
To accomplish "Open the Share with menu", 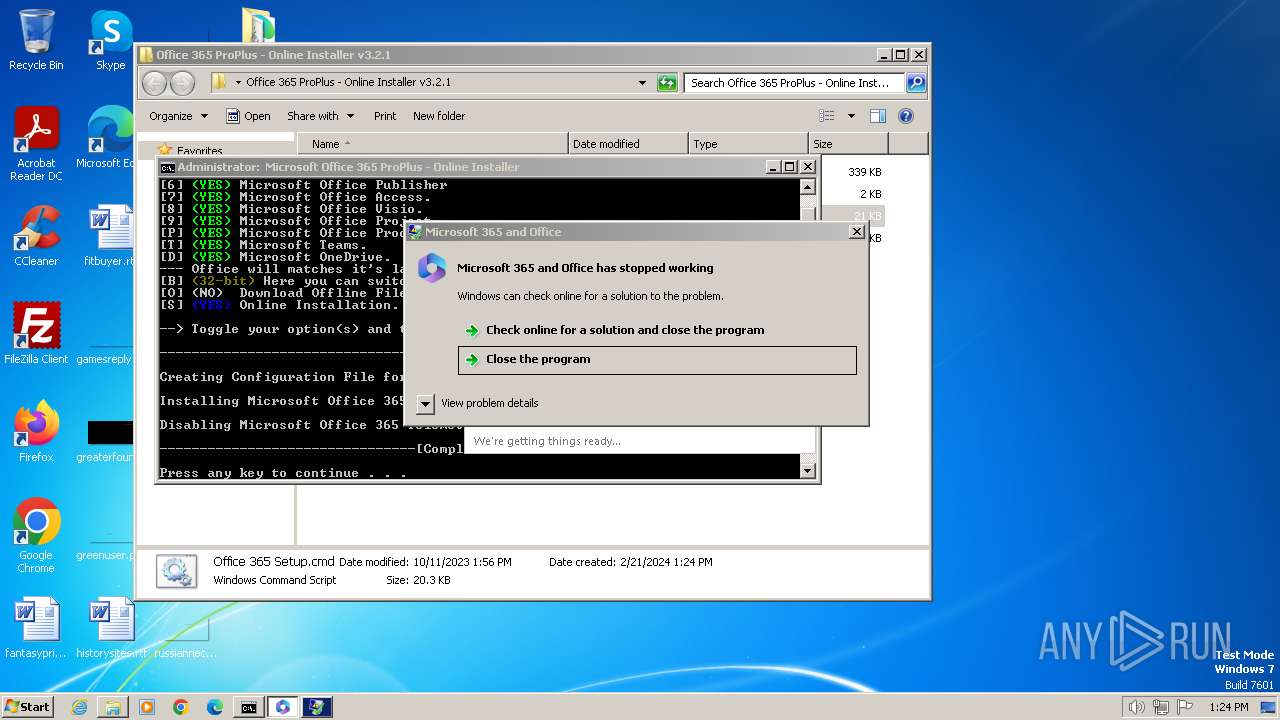I will click(x=320, y=116).
